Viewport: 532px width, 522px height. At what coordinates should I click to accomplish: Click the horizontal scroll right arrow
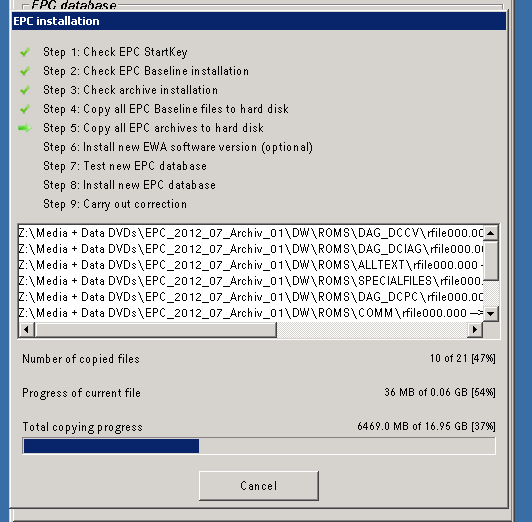[475, 329]
